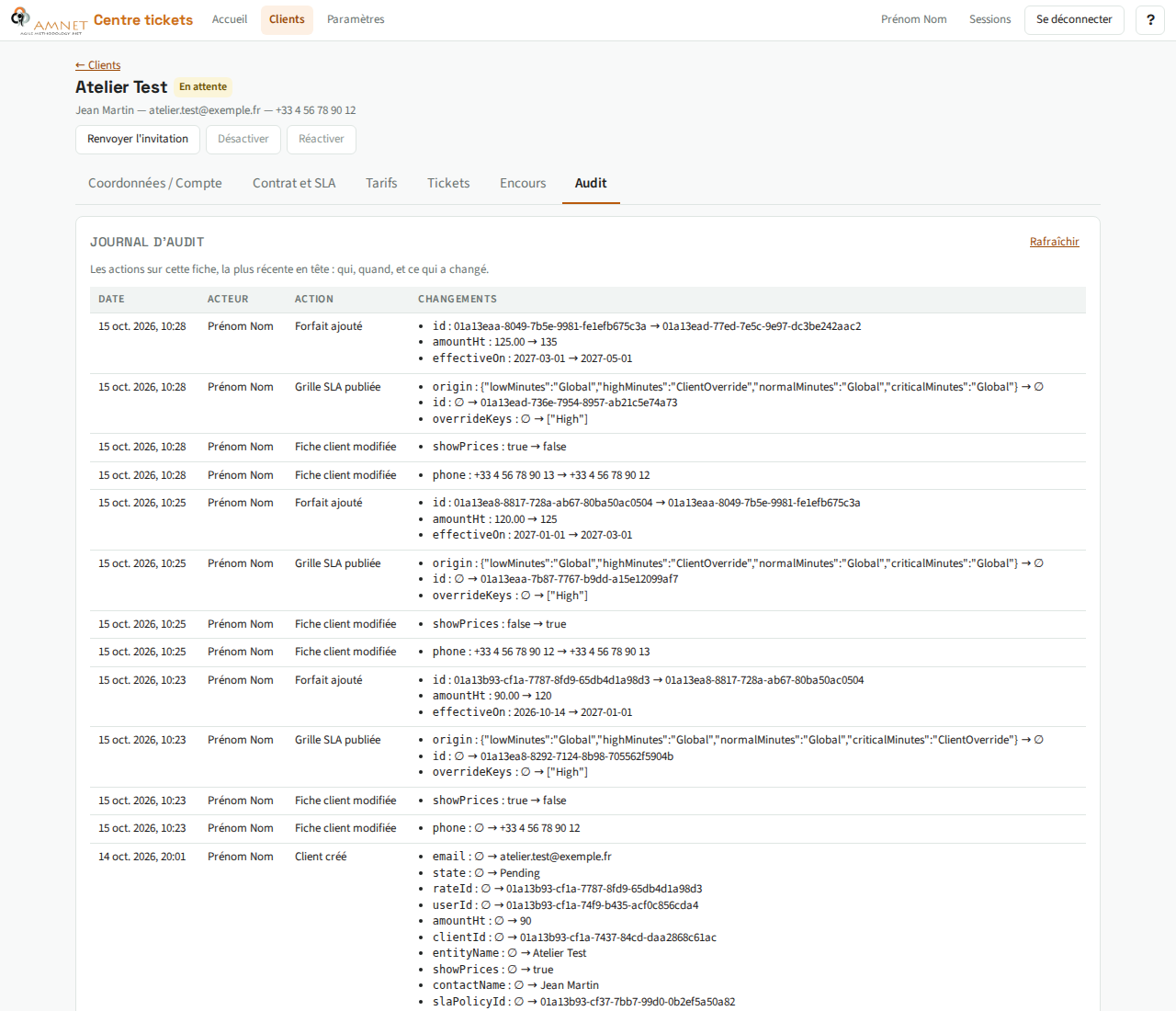Click the JOURNAL D'AUDIT section title
Image resolution: width=1176 pixels, height=1011 pixels.
pos(147,243)
